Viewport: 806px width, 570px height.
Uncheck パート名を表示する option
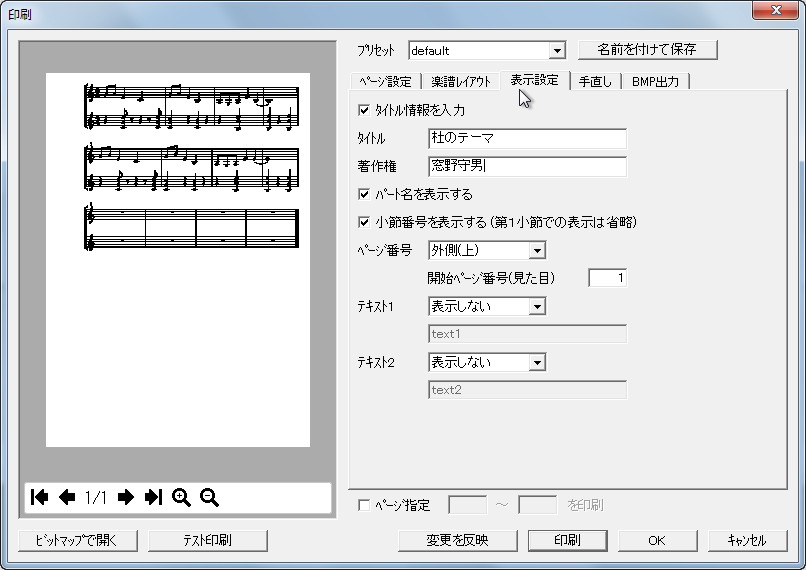click(364, 194)
